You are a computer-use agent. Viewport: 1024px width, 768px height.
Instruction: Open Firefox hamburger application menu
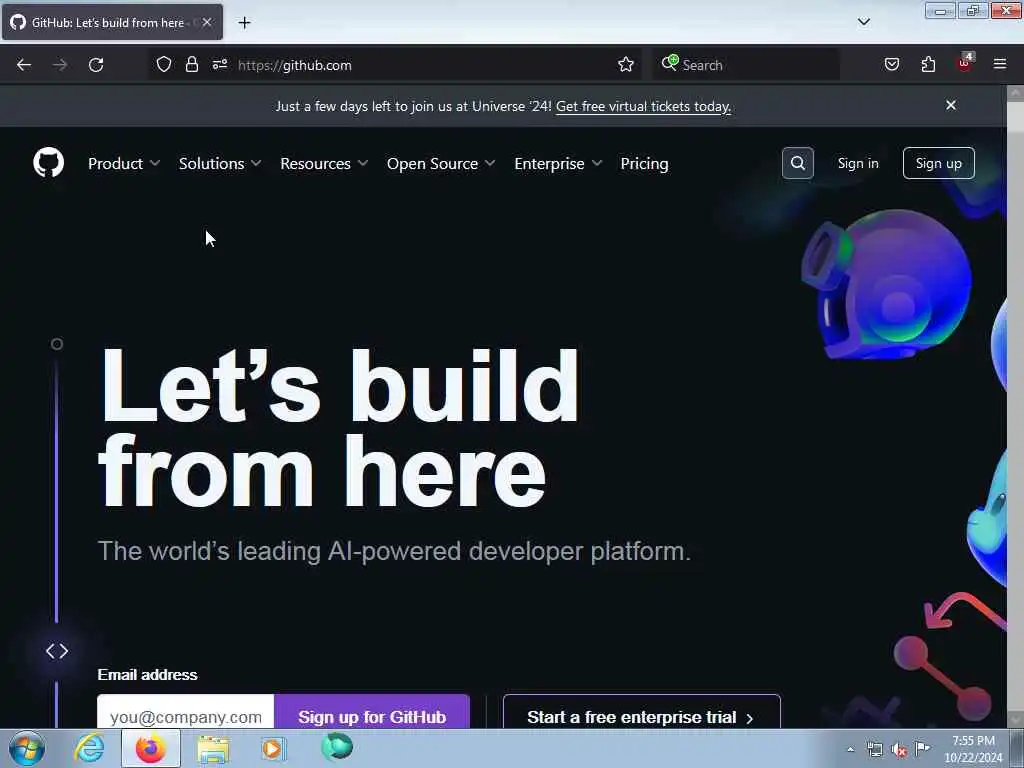(1000, 64)
